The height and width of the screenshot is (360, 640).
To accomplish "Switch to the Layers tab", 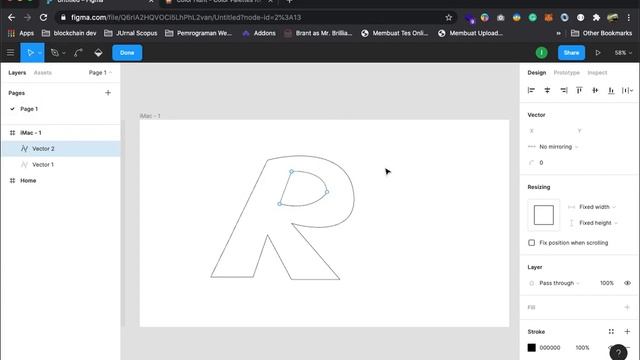I will point(17,73).
